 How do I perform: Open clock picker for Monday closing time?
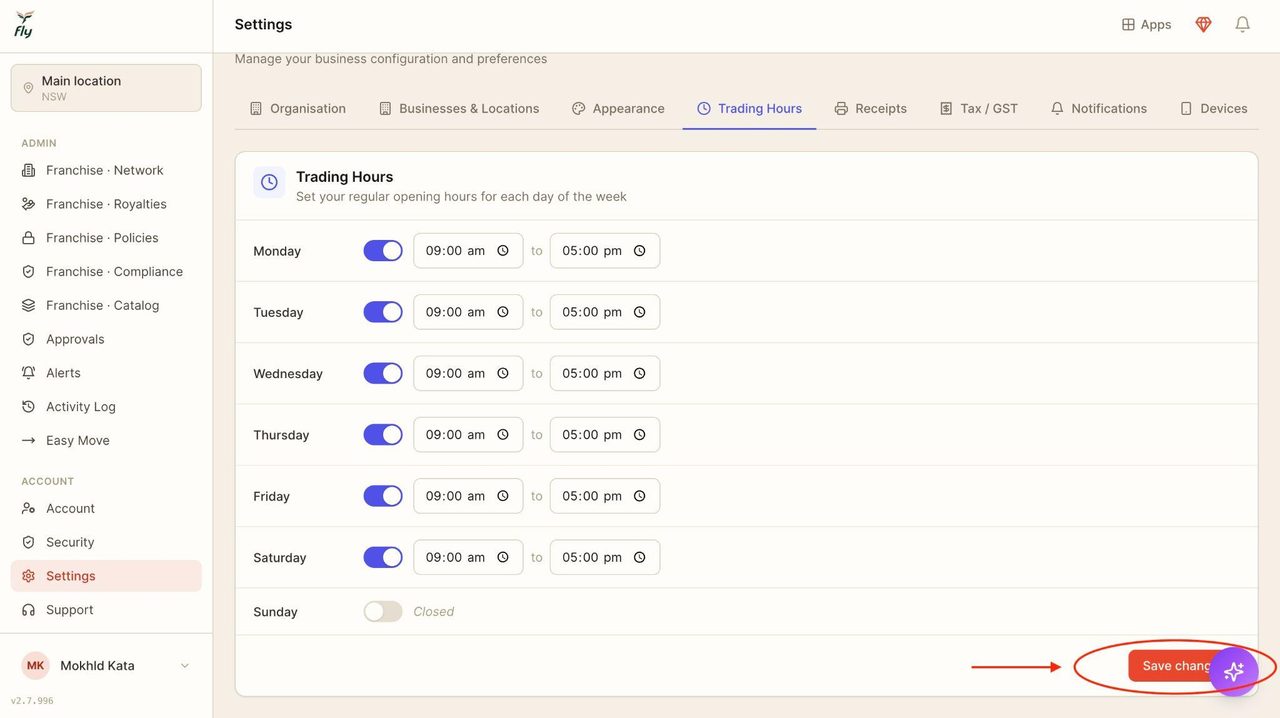point(640,251)
